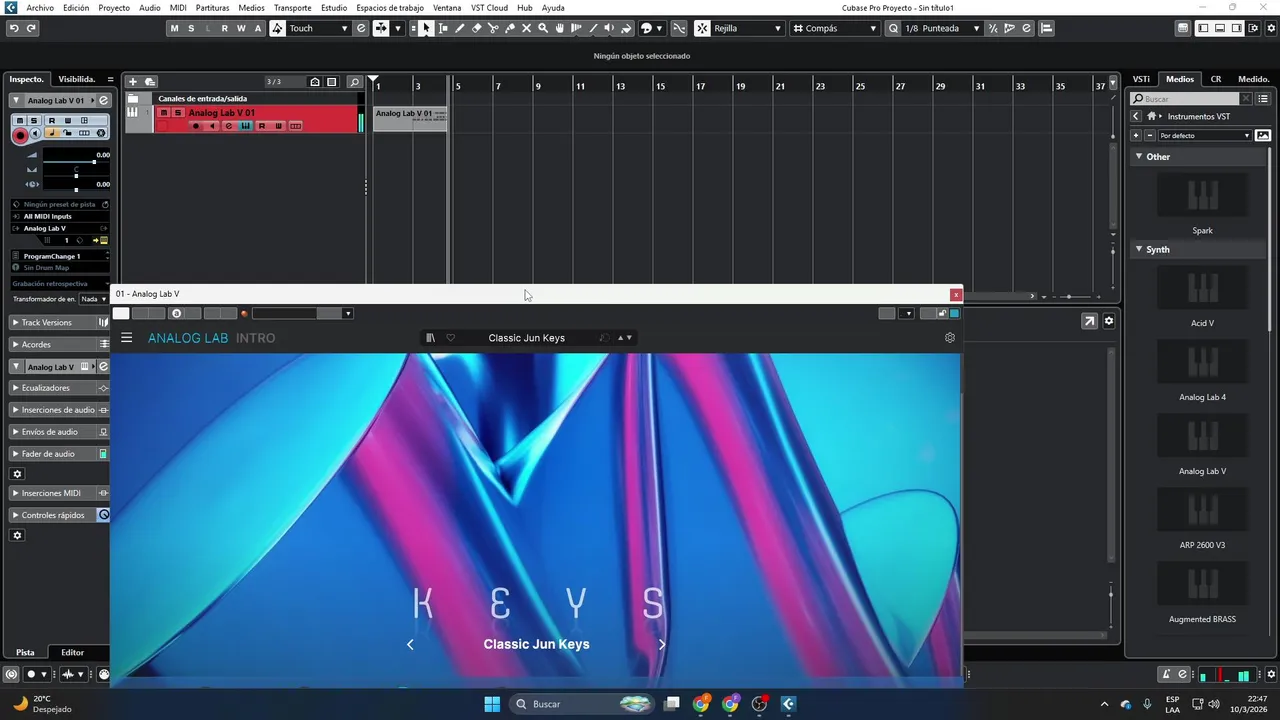The image size is (1280, 720).
Task: Click Instrumentos VST breadcrumb
Action: (1199, 117)
